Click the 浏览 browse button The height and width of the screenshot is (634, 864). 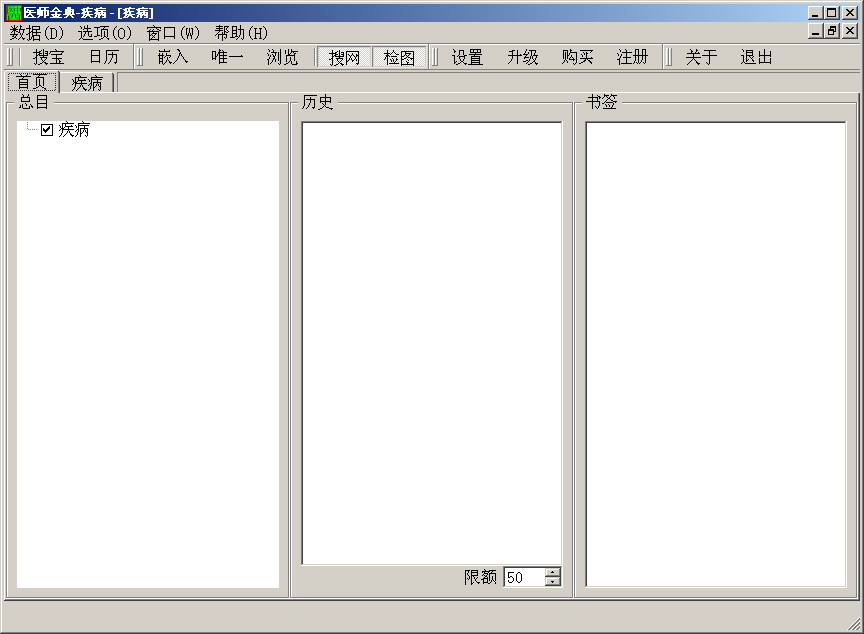click(282, 57)
